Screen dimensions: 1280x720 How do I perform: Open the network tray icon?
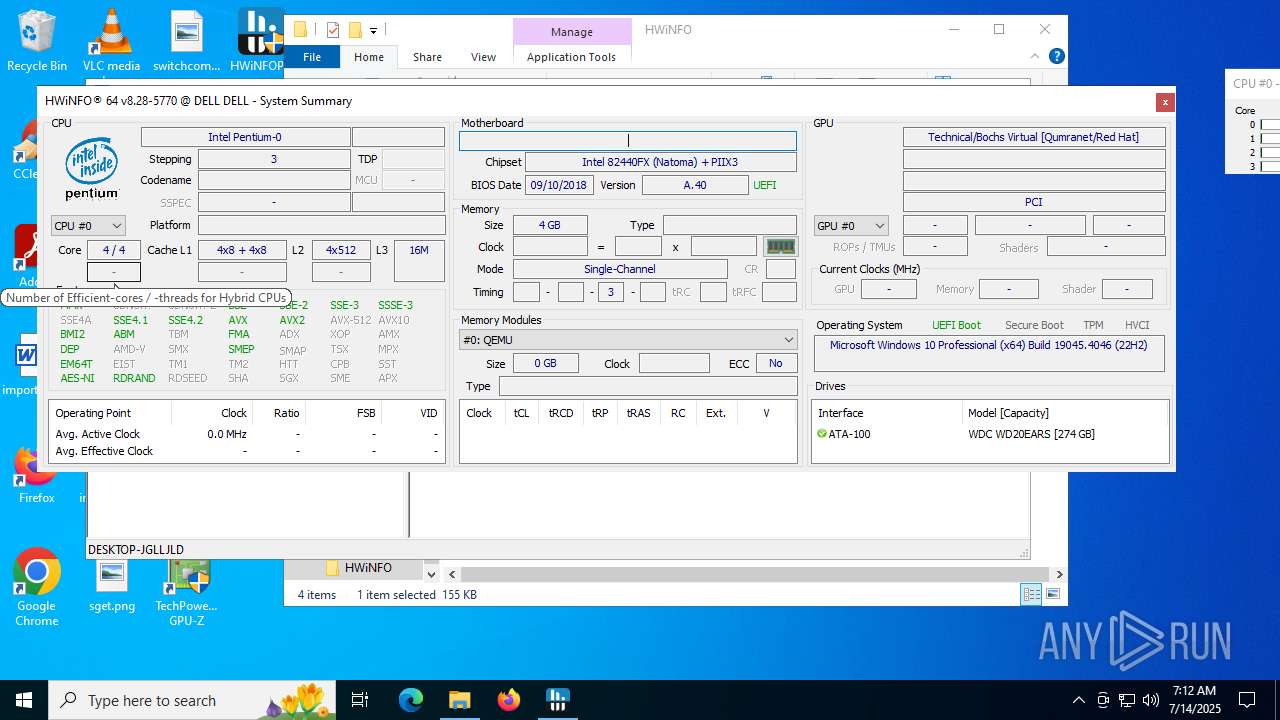pos(1127,700)
